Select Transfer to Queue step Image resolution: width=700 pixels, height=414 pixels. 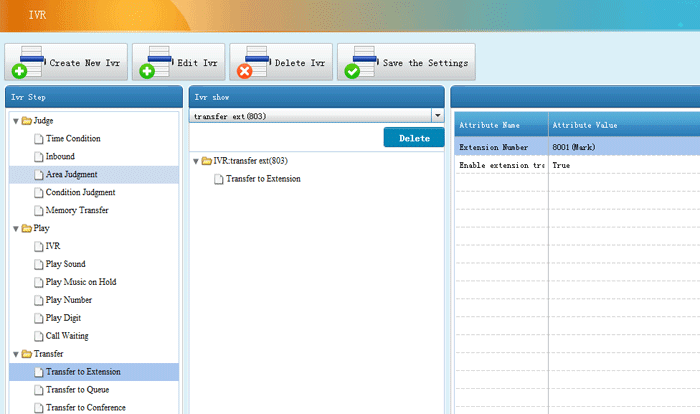77,390
